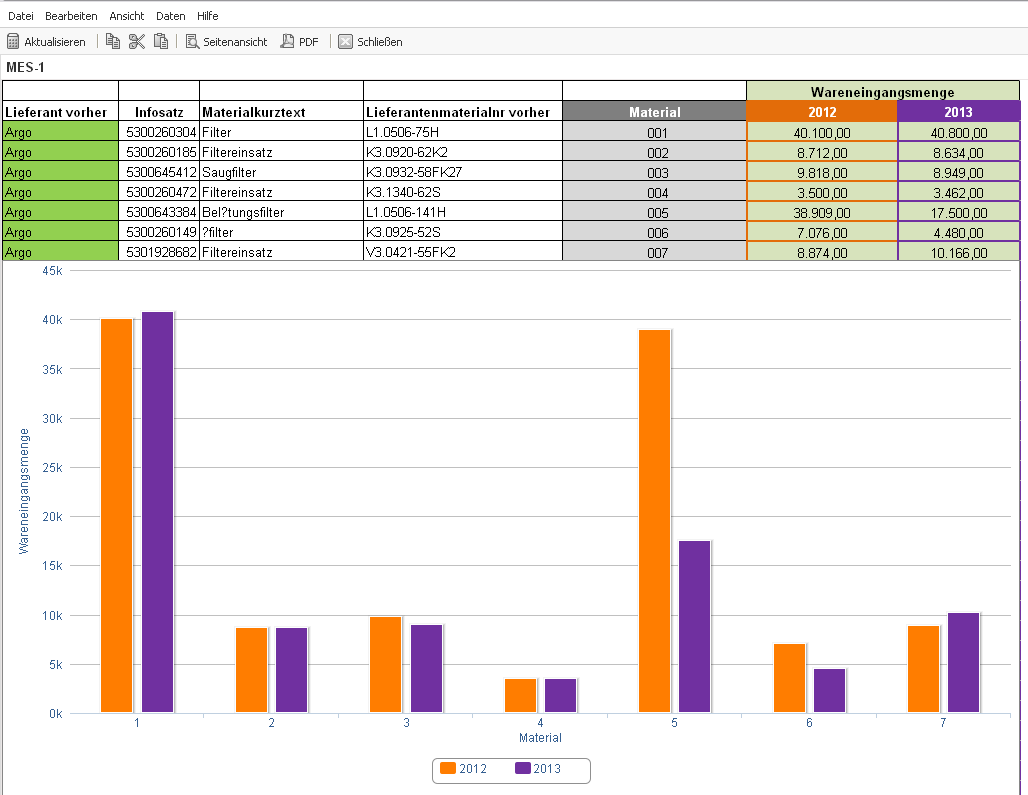Click the purple 2013 column header
This screenshot has width=1028, height=795.
[959, 111]
